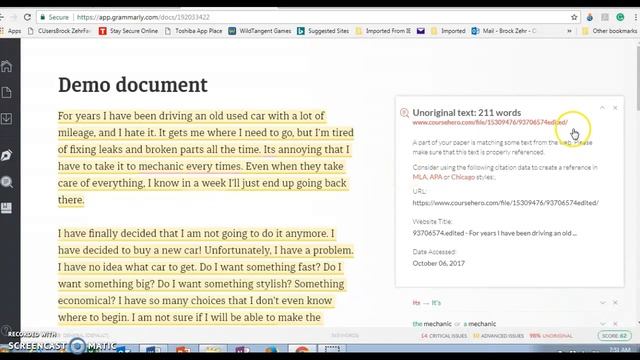Viewport: 640px width, 360px height.
Task: Click the advanced issues counter
Action: tap(498, 336)
